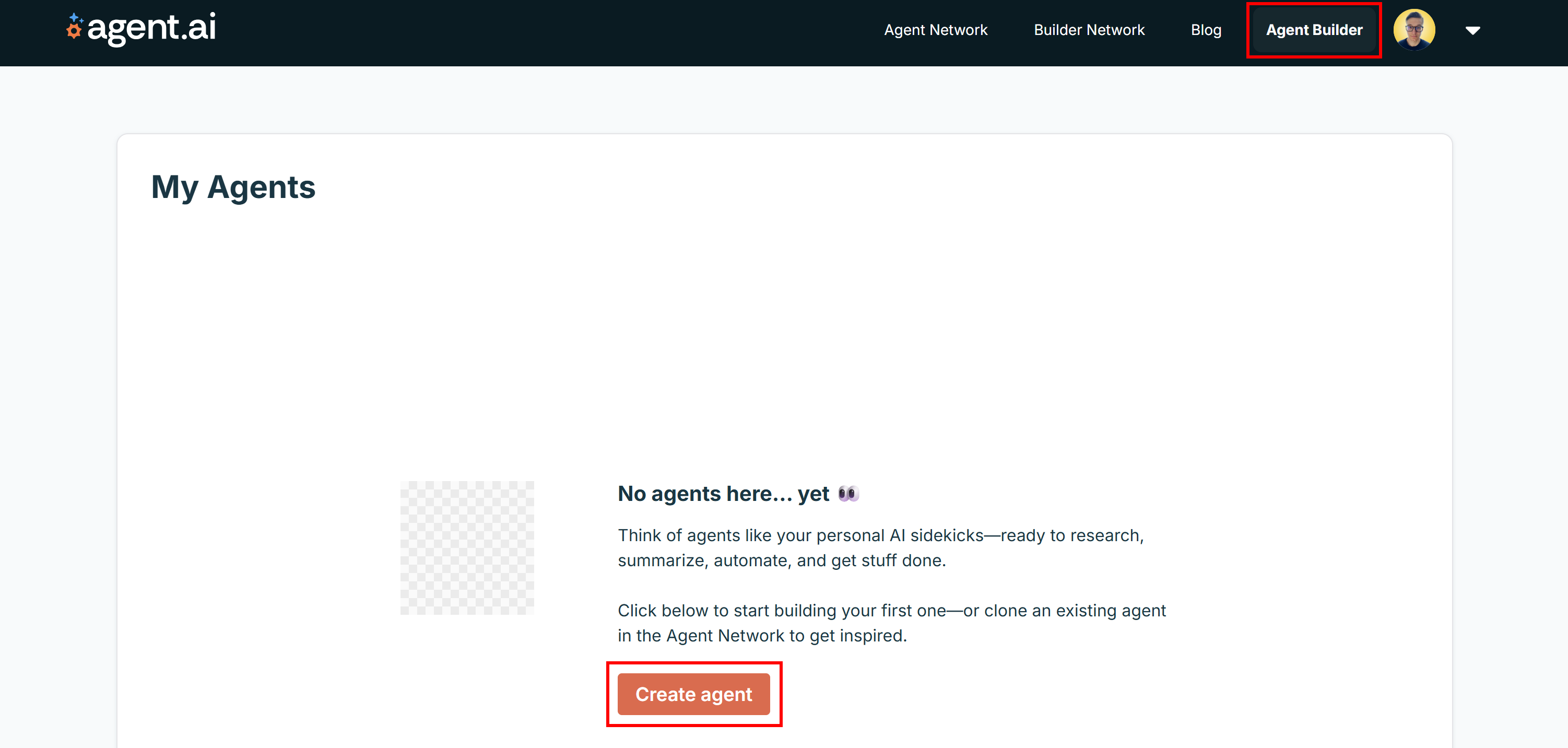1568x748 pixels.
Task: Select the checkered placeholder image illustration
Action: 467,547
